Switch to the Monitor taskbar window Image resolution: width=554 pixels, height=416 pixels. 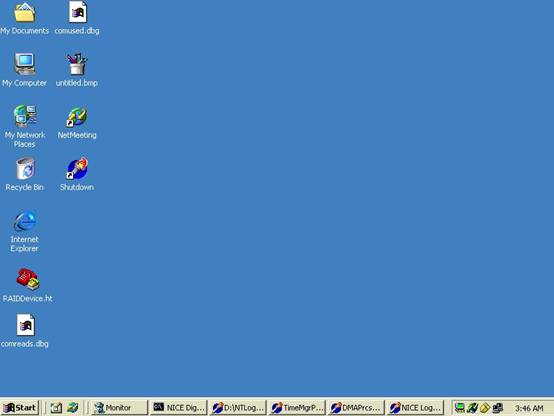pyautogui.click(x=119, y=408)
